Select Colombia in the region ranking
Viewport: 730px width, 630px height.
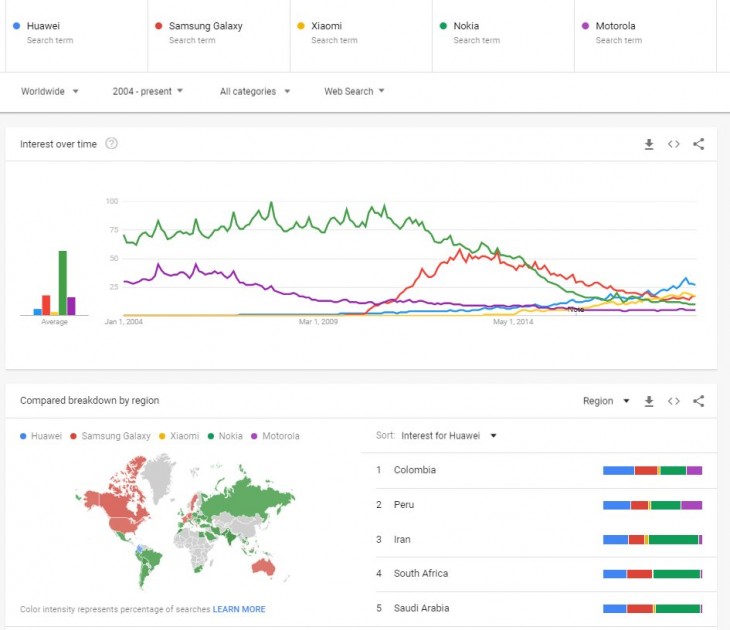pyautogui.click(x=546, y=470)
